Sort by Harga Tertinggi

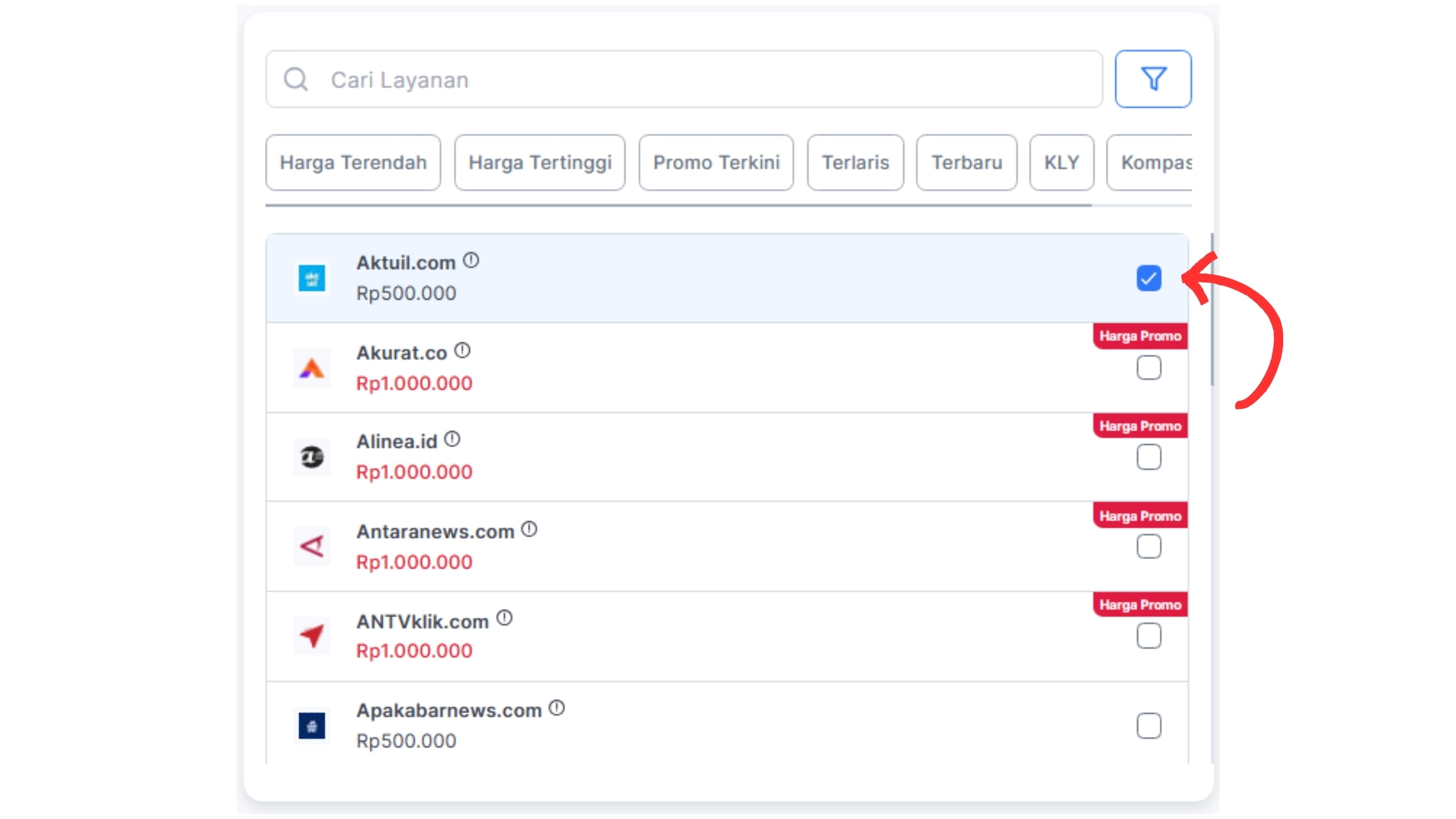point(540,162)
